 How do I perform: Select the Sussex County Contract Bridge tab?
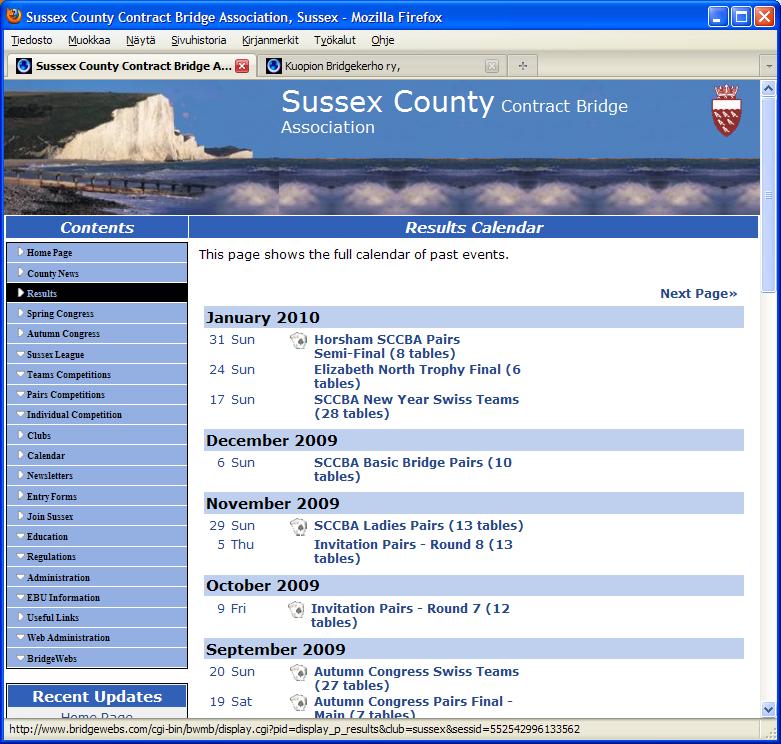[x=131, y=66]
